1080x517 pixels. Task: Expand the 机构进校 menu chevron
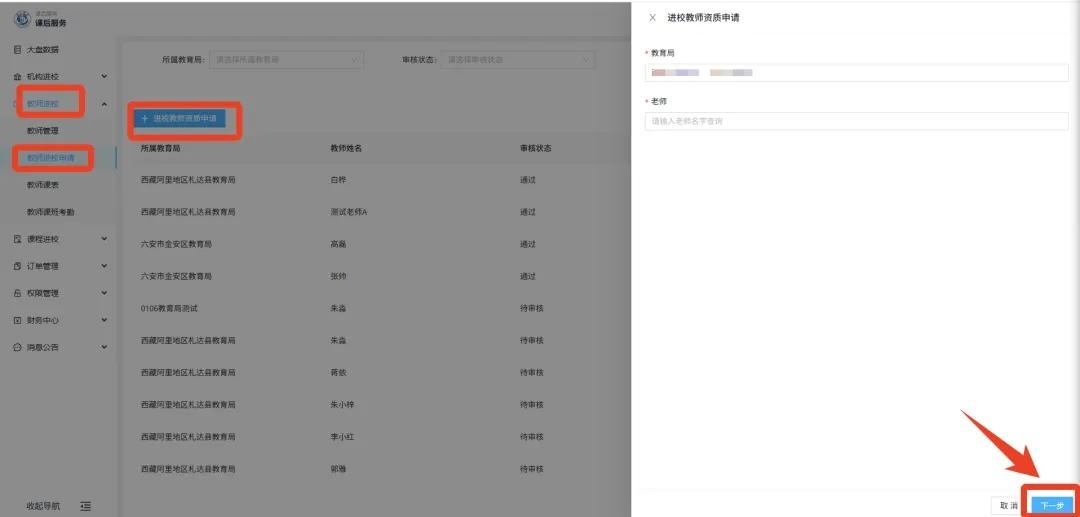[x=105, y=77]
